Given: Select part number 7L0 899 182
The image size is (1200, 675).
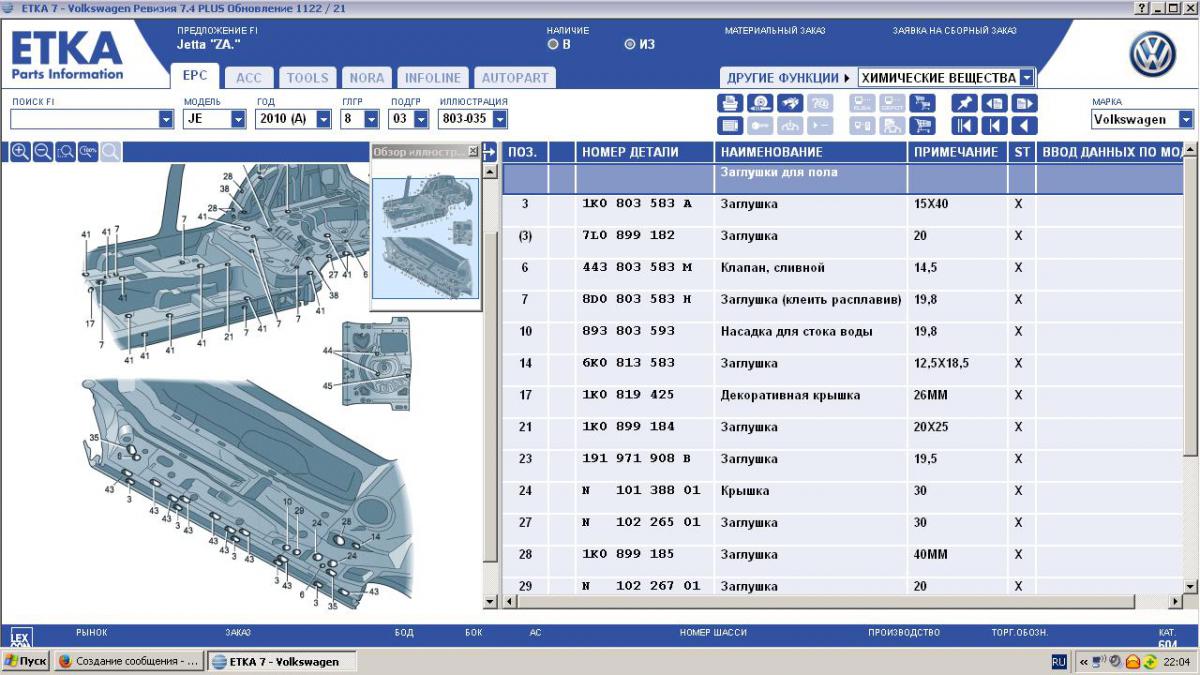Looking at the screenshot, I should [628, 236].
